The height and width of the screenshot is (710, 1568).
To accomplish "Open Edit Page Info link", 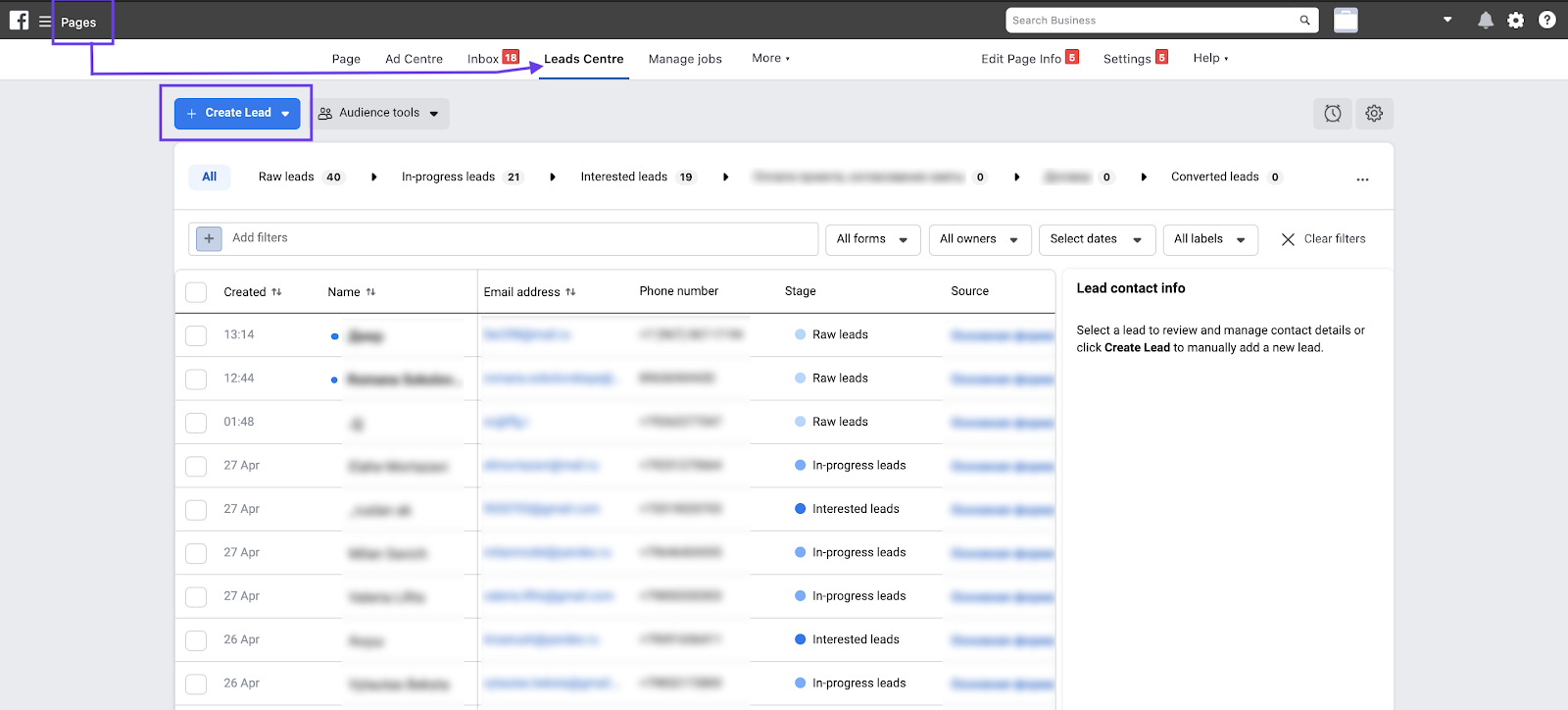I will 1021,59.
